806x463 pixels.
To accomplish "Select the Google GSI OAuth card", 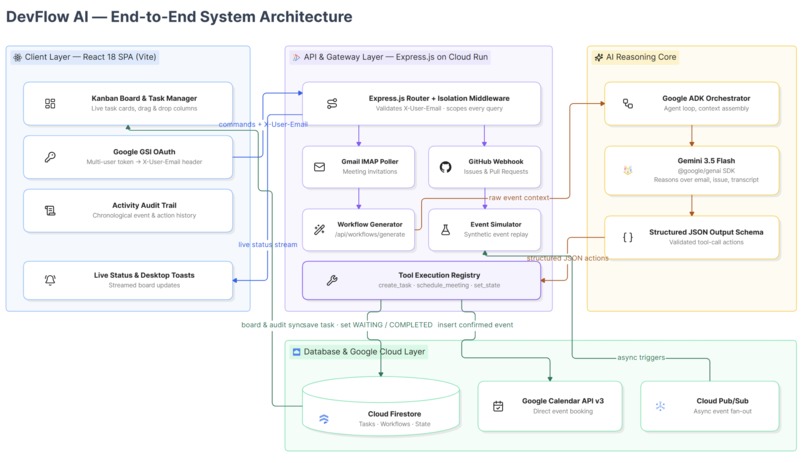I will point(128,157).
